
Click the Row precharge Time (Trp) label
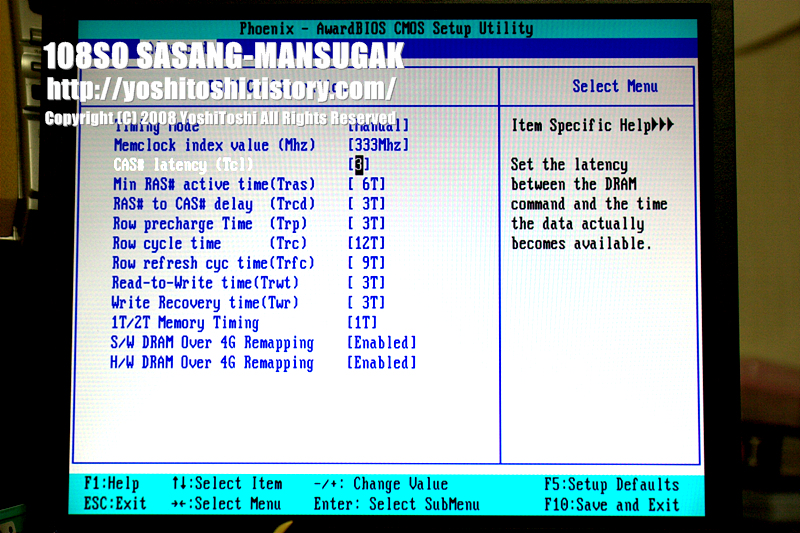(210, 224)
